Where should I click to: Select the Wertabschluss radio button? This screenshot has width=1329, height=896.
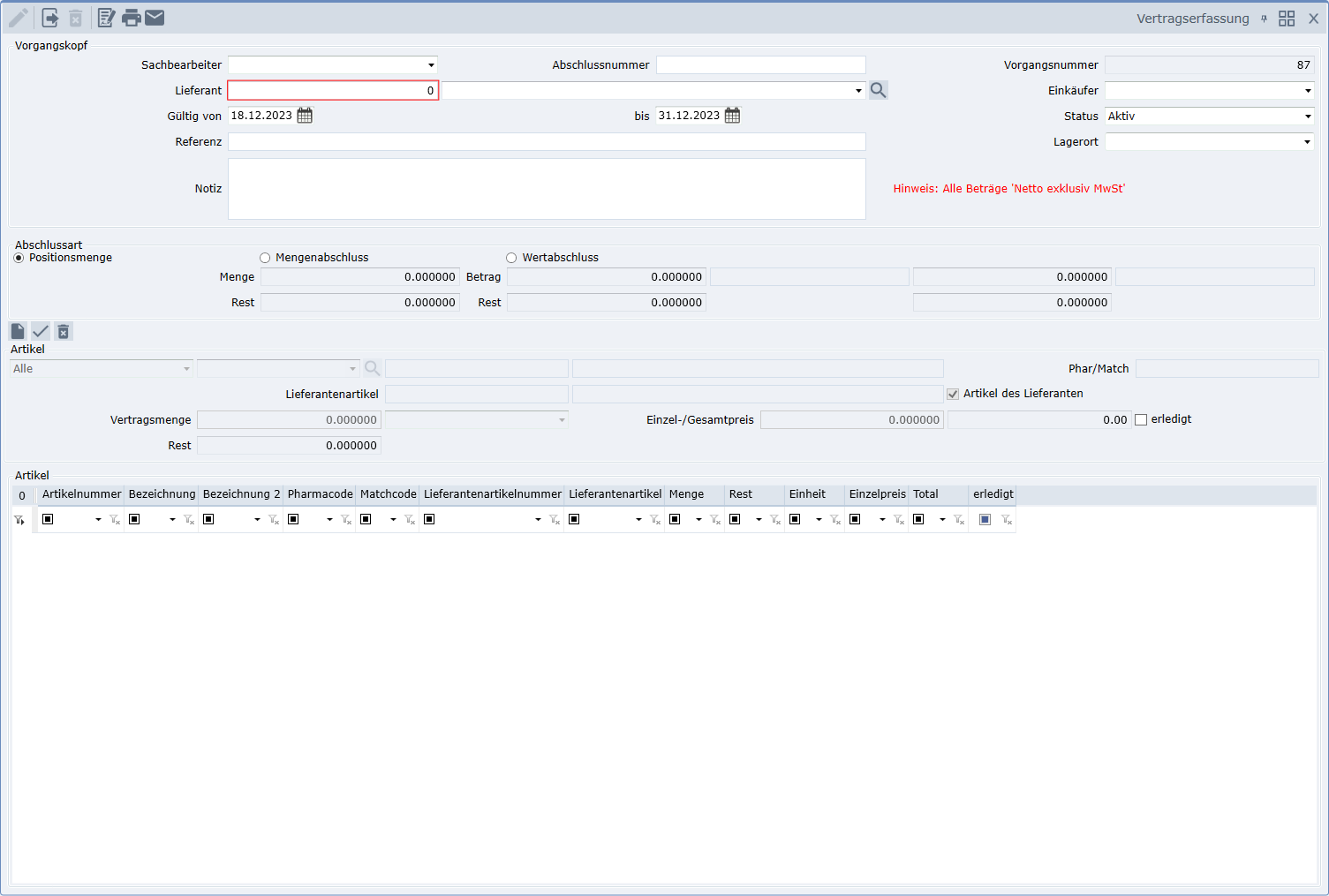[x=511, y=258]
